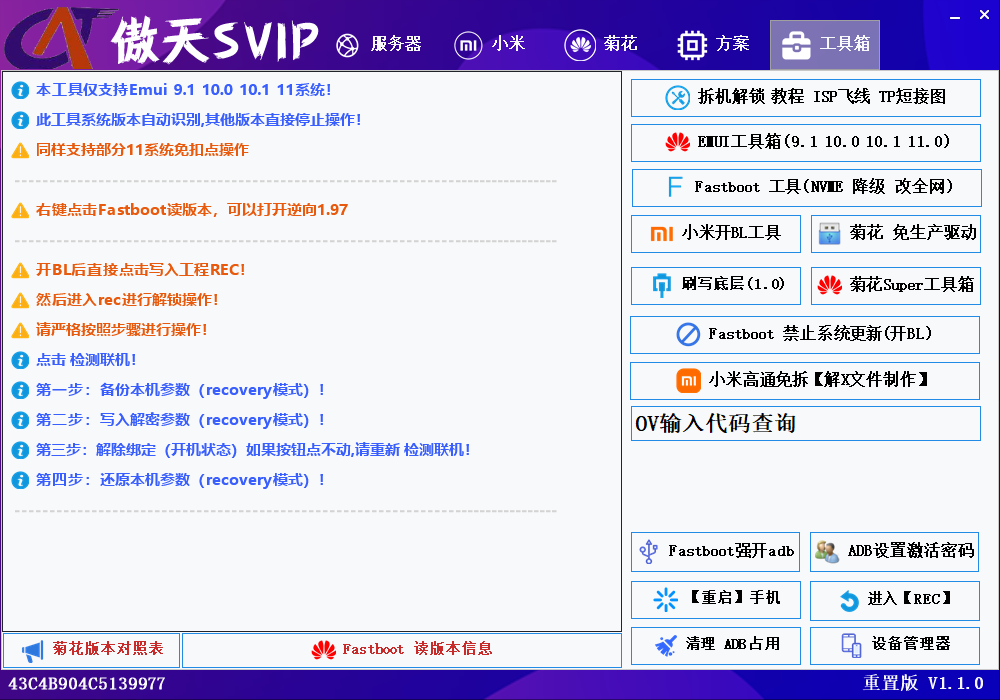Click the orange MI logo on 小米开BL工具
Viewport: 1000px width, 700px height.
tap(662, 234)
